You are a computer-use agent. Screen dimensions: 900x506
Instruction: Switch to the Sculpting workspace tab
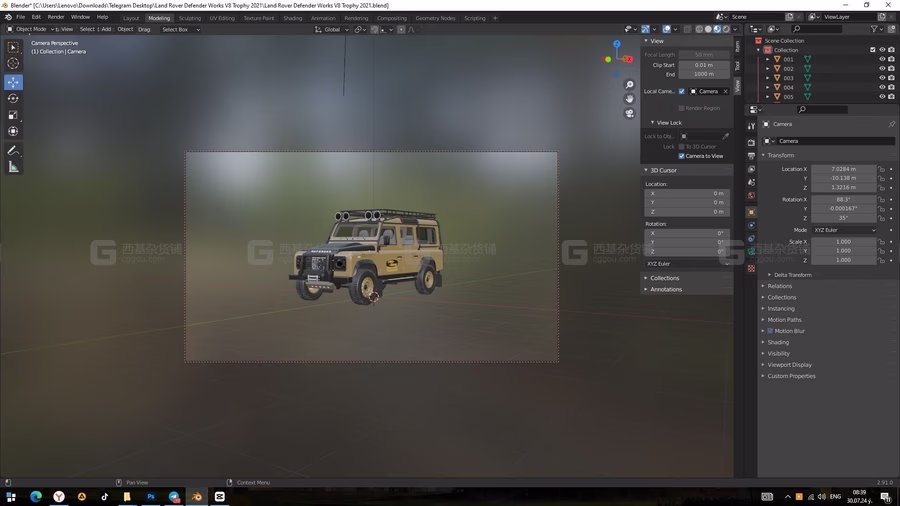[189, 18]
